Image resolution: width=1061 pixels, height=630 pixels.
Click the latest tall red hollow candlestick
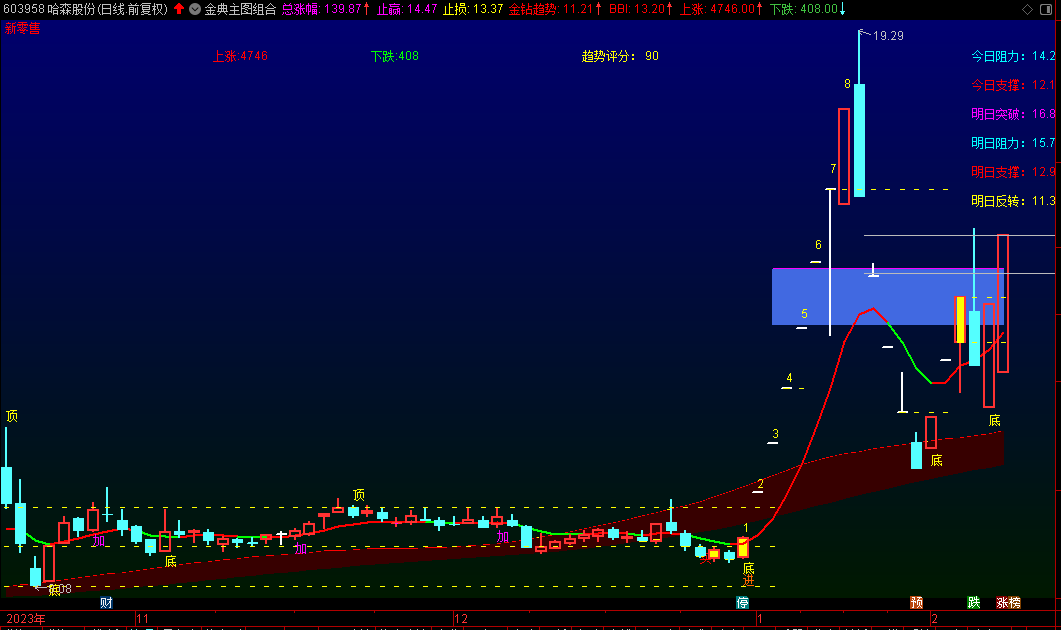pyautogui.click(x=1003, y=303)
